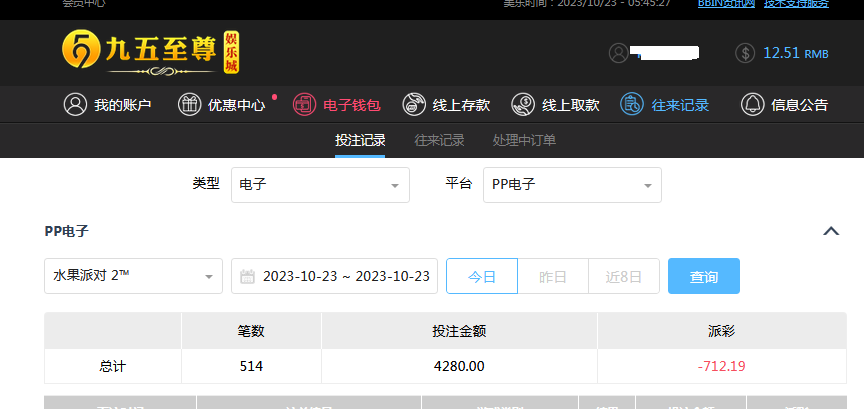Click the 线上存款 deposit icon

coord(414,104)
